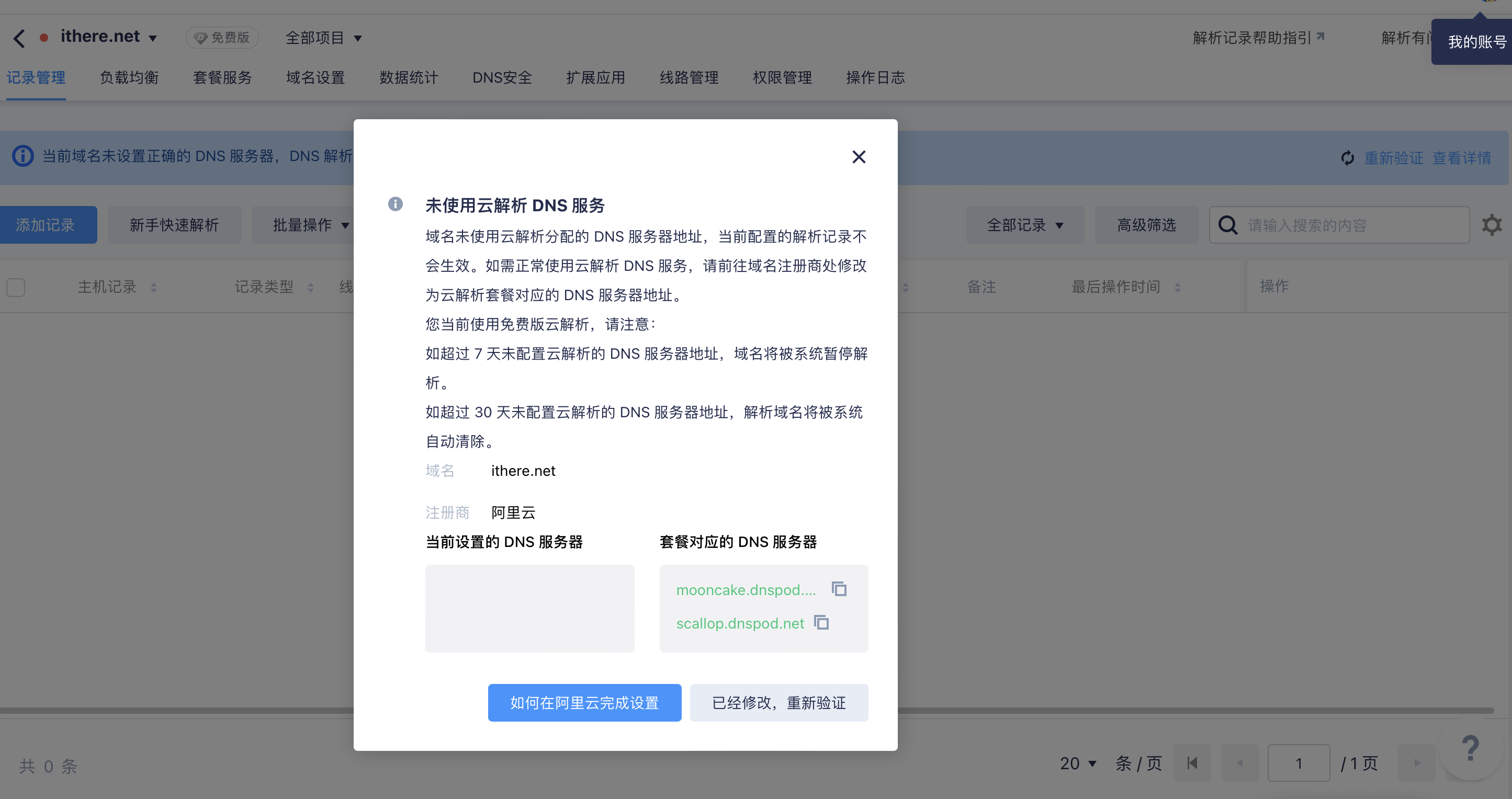Change the 20 items per page dropdown
The image size is (1512, 799).
1078,763
